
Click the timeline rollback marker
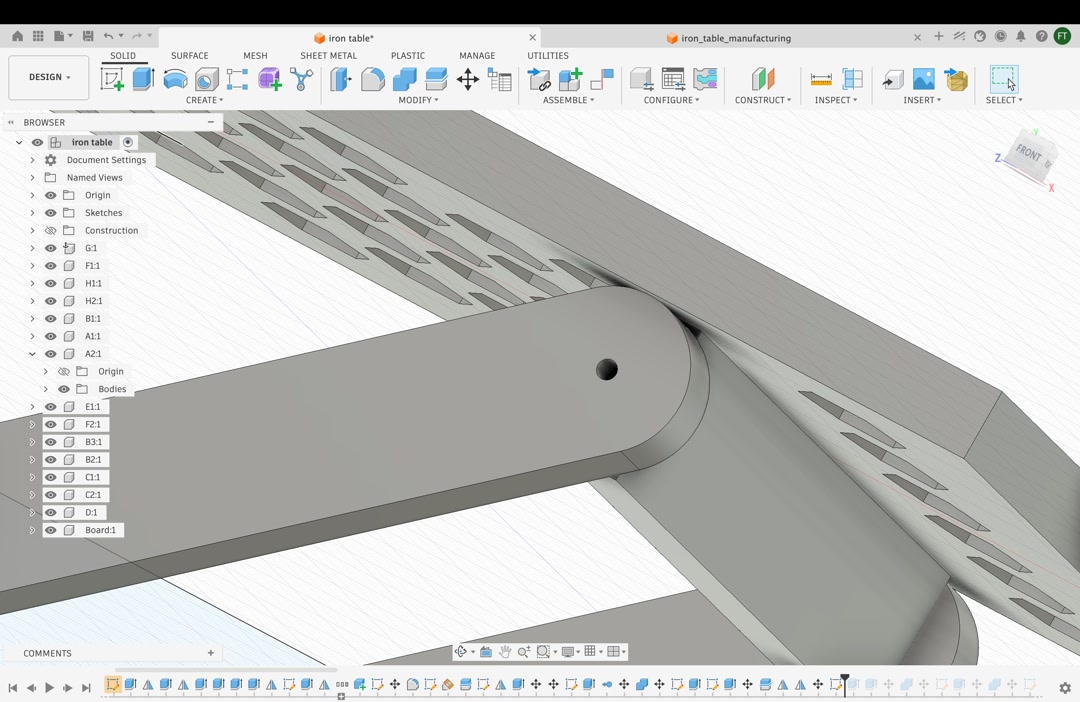click(x=844, y=684)
